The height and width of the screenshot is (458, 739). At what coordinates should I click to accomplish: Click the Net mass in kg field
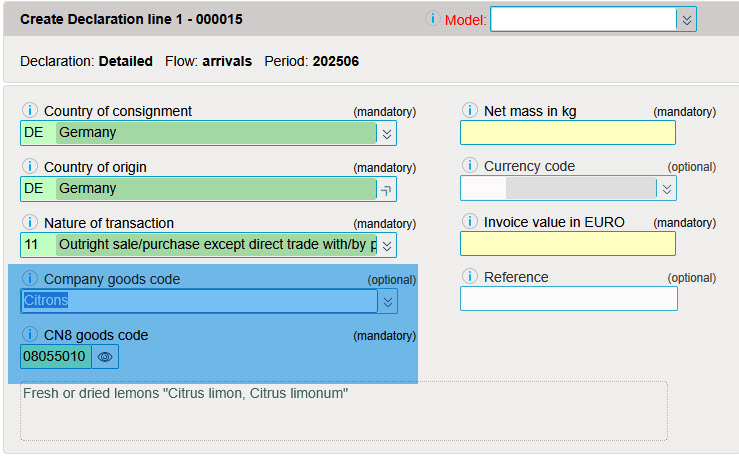pyautogui.click(x=567, y=133)
